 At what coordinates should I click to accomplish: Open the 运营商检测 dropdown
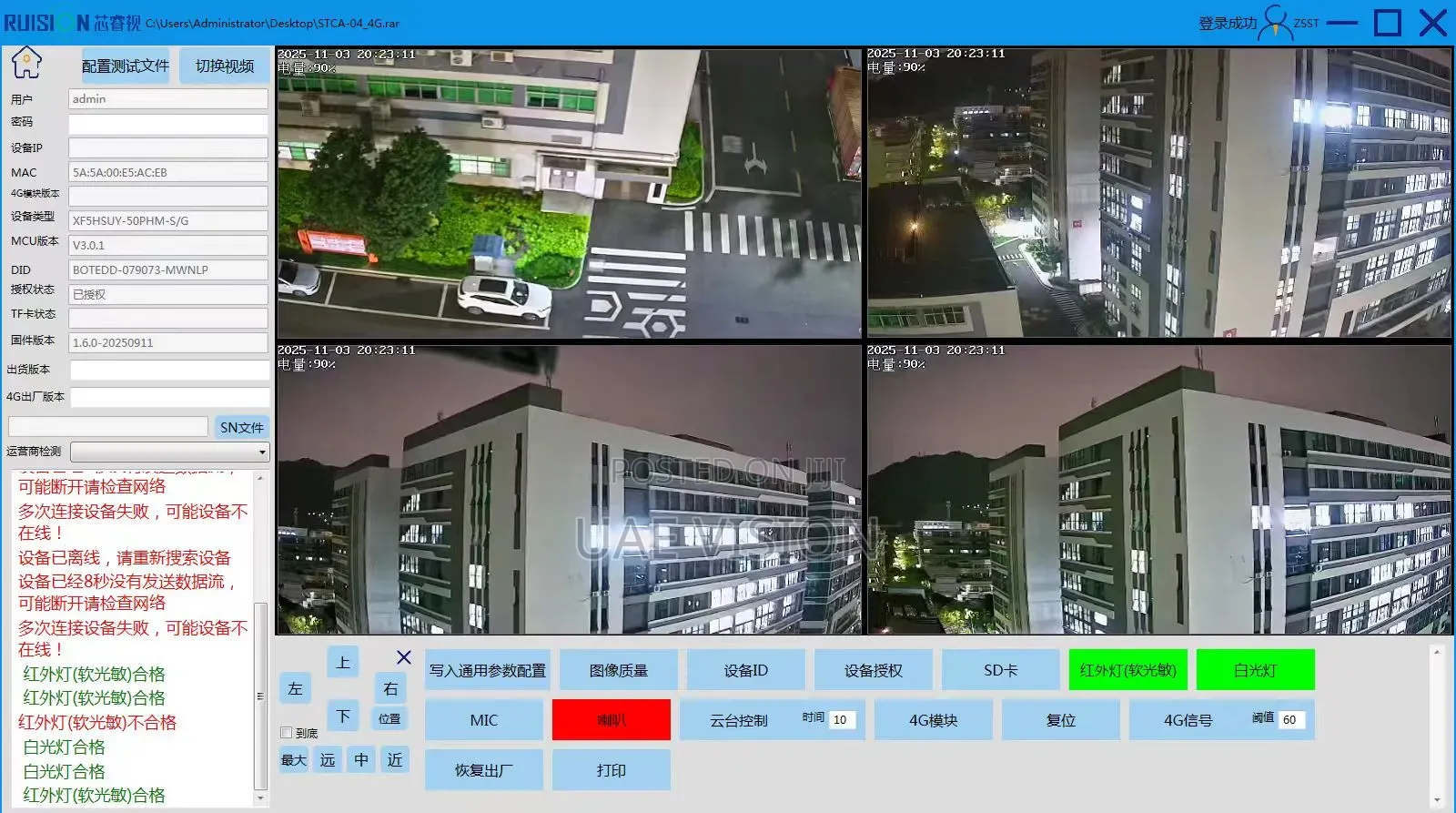pos(170,452)
